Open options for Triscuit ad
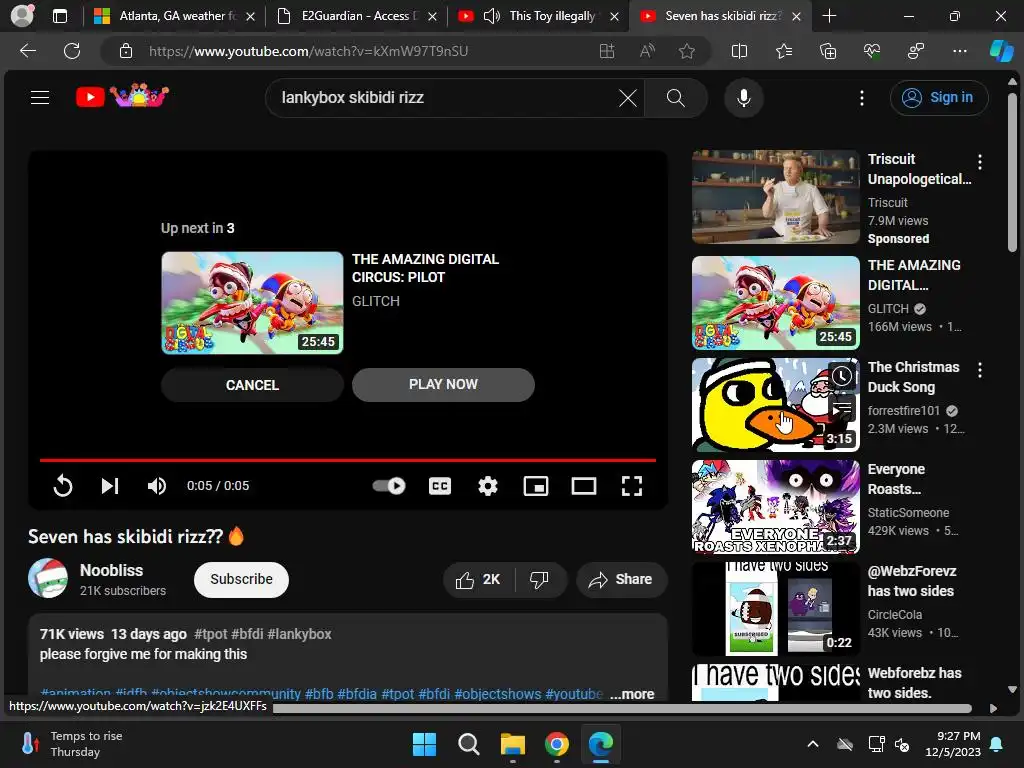The height and width of the screenshot is (768, 1024). 980,162
